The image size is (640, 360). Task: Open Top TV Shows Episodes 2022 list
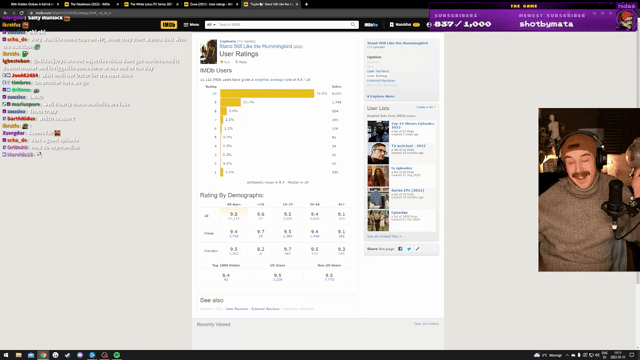[x=413, y=125]
